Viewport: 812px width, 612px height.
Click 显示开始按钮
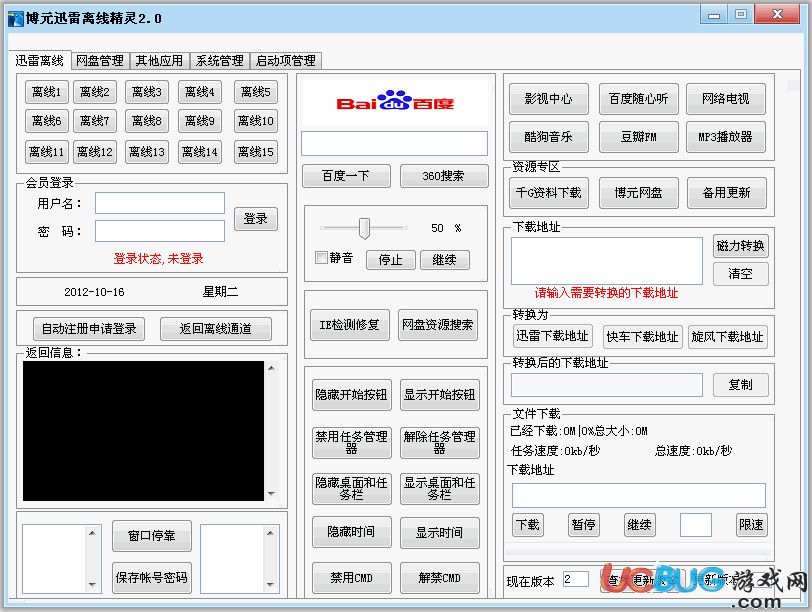440,395
